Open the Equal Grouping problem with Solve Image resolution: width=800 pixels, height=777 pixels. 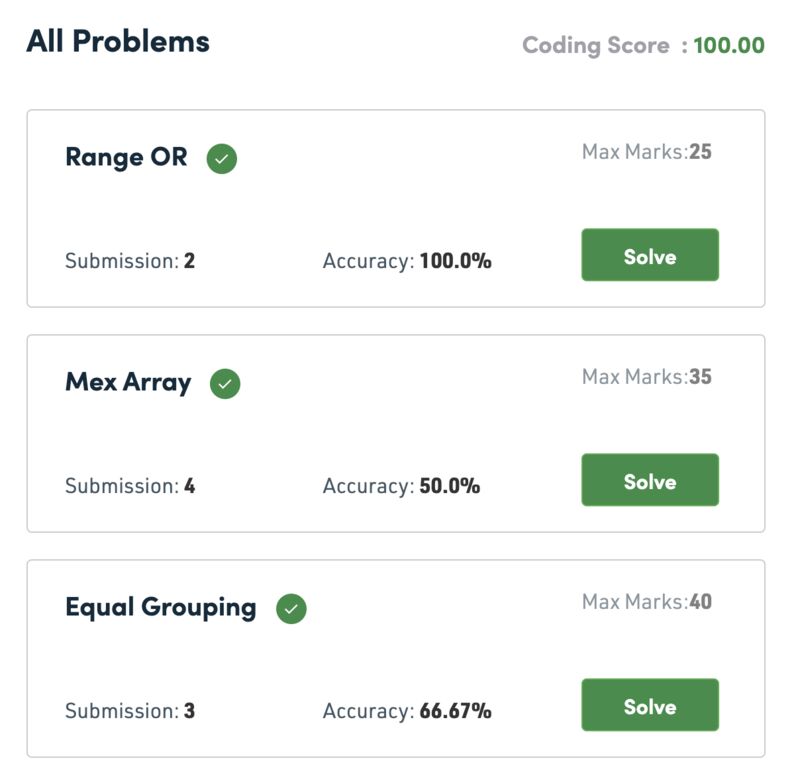(650, 705)
